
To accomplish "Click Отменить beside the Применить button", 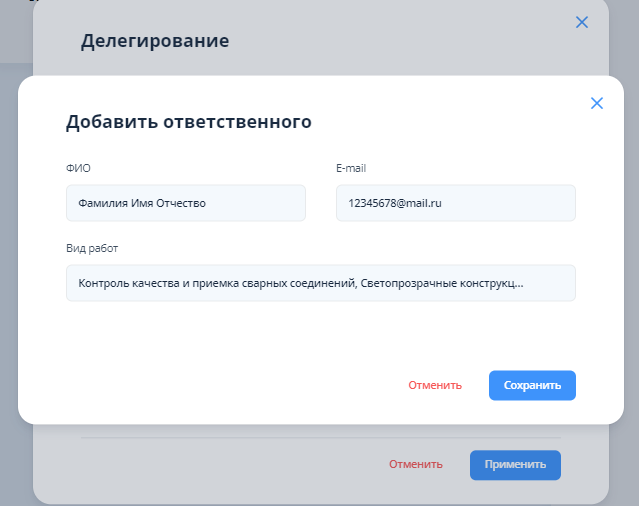I will click(x=416, y=464).
